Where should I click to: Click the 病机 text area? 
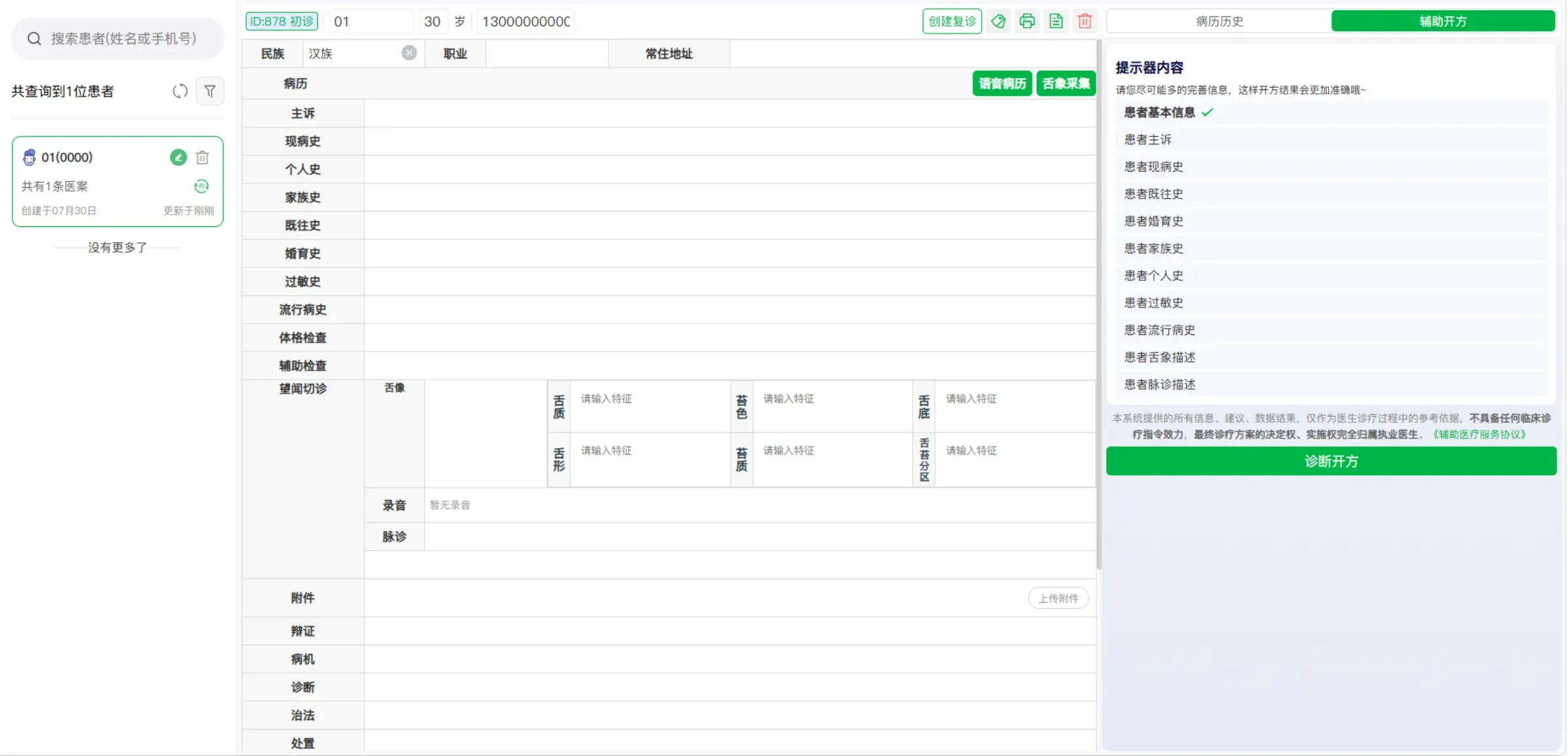(x=730, y=659)
